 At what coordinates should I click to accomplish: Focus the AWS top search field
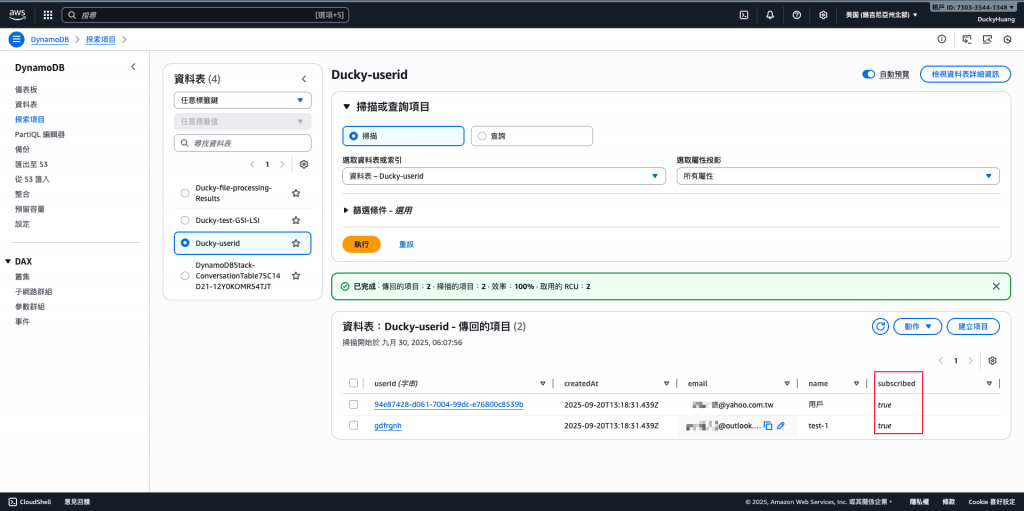(x=205, y=14)
